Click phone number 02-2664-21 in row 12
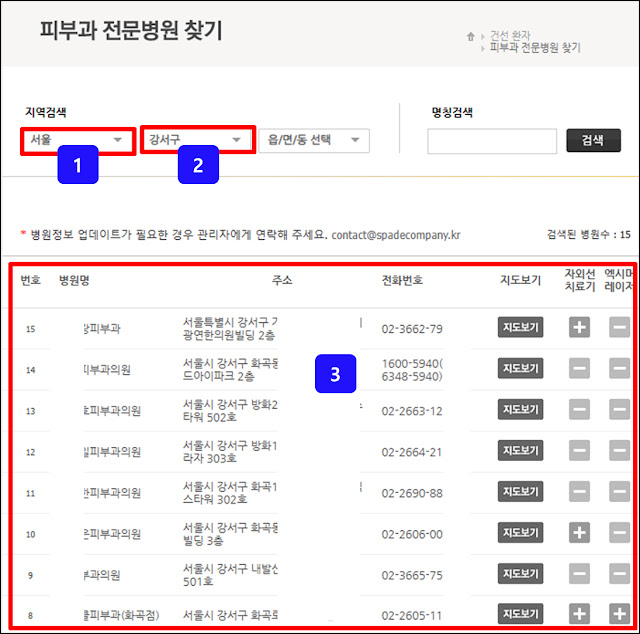The image size is (640, 634). click(x=412, y=452)
